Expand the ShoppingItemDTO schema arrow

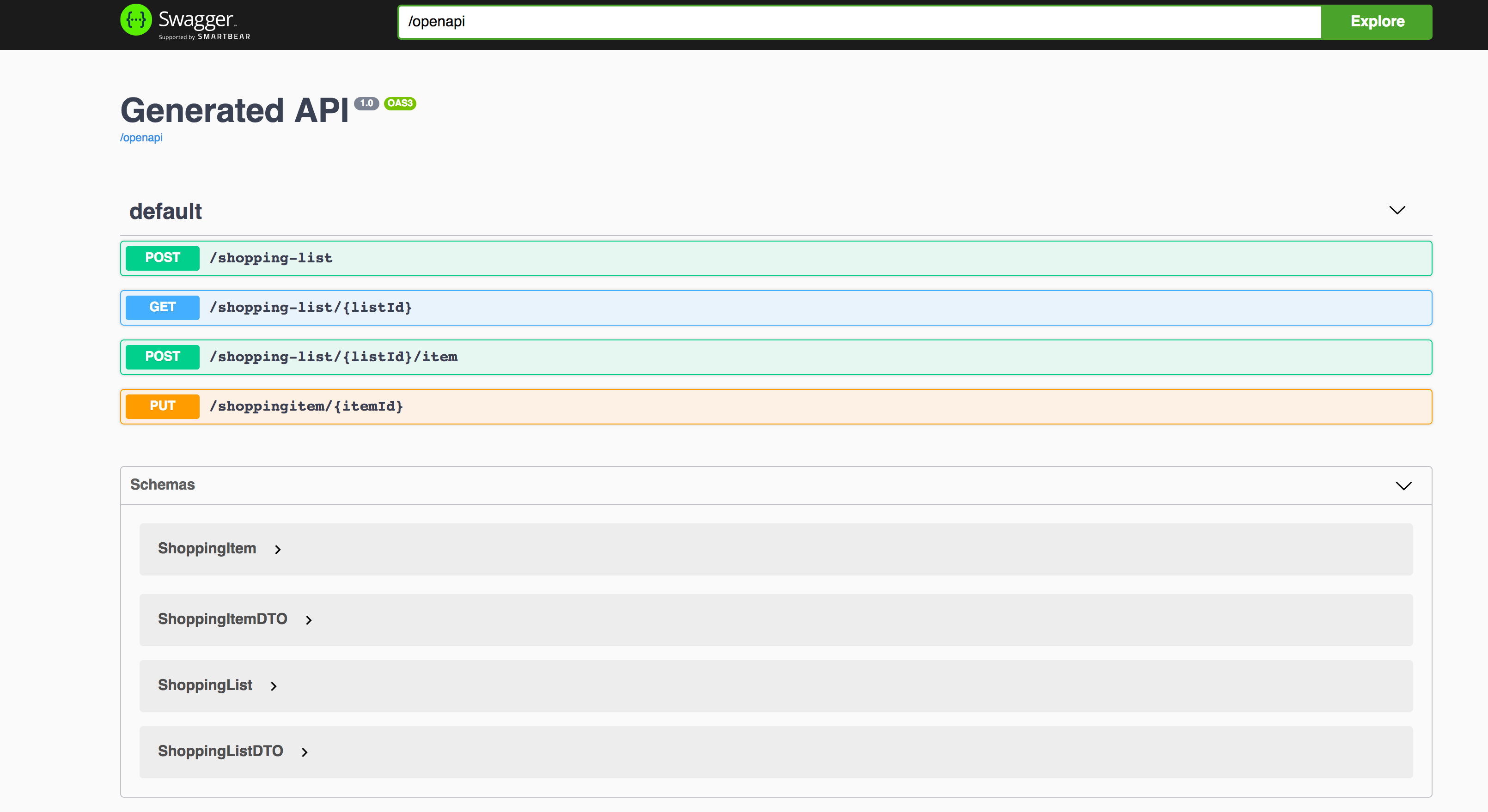tap(309, 620)
